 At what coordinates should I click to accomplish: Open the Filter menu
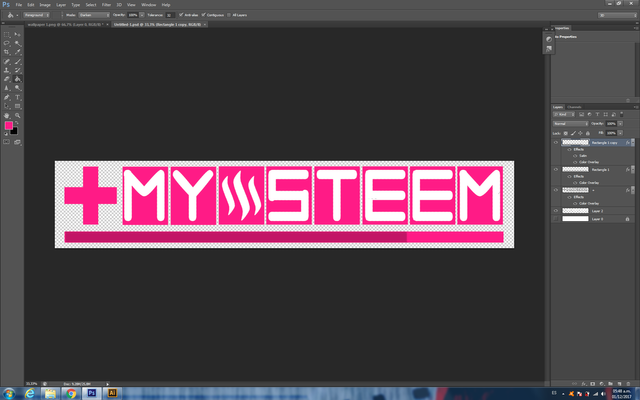pos(106,5)
